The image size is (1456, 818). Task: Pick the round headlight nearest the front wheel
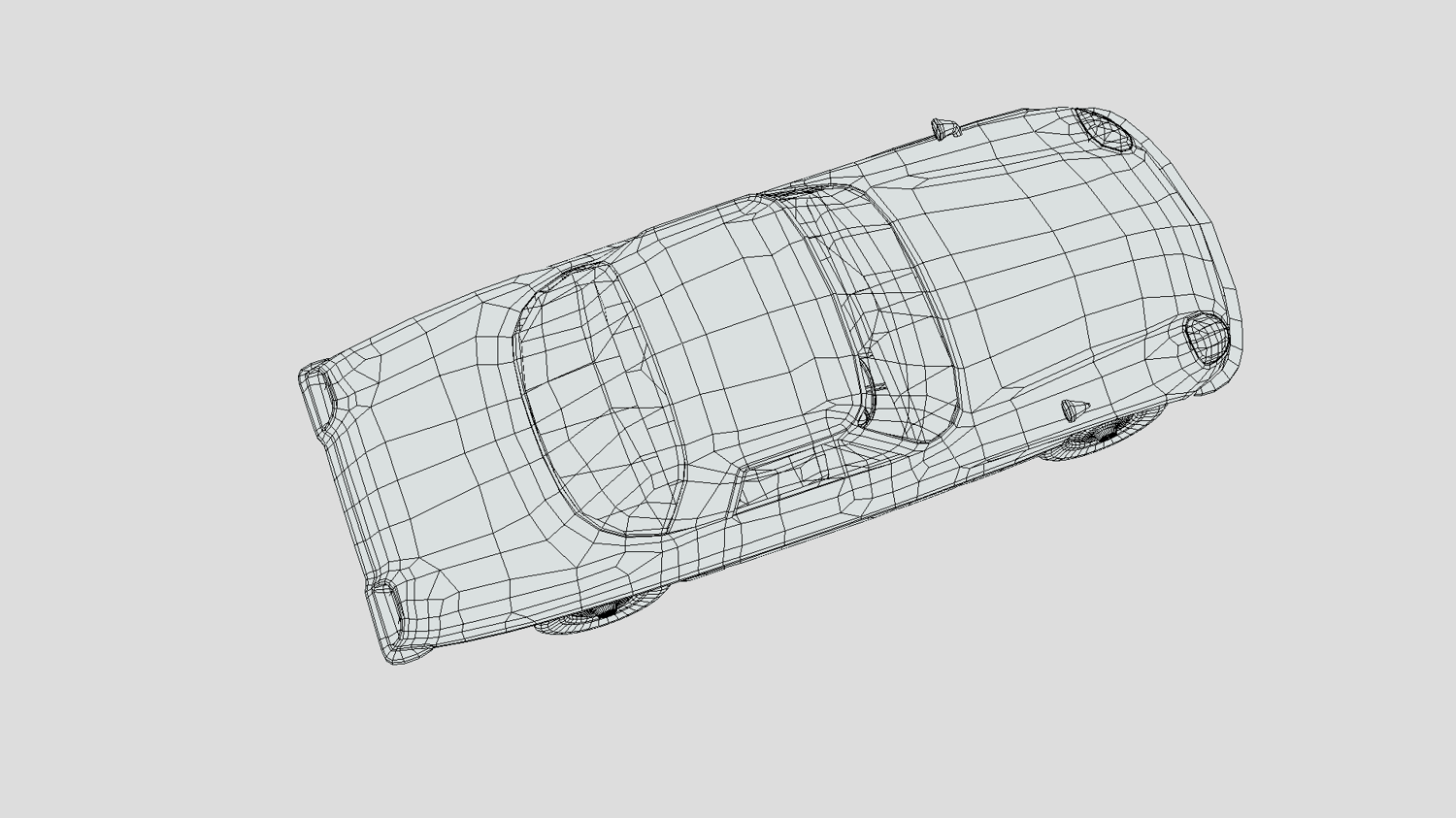coord(1207,338)
